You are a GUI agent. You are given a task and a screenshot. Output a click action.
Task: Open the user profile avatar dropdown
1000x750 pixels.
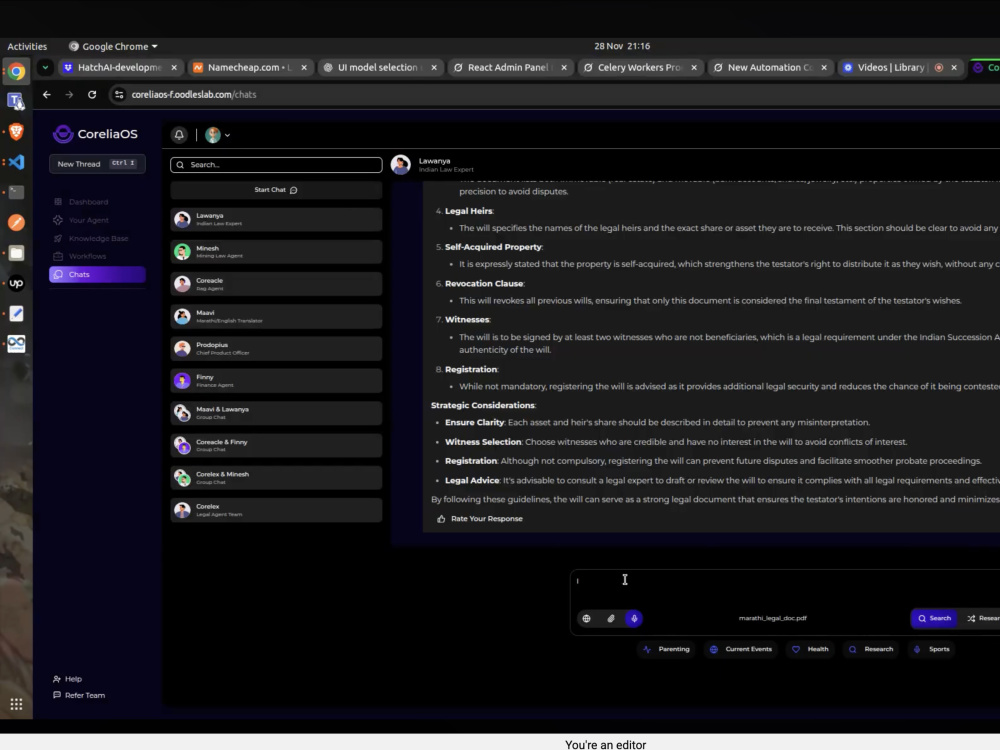tap(217, 135)
